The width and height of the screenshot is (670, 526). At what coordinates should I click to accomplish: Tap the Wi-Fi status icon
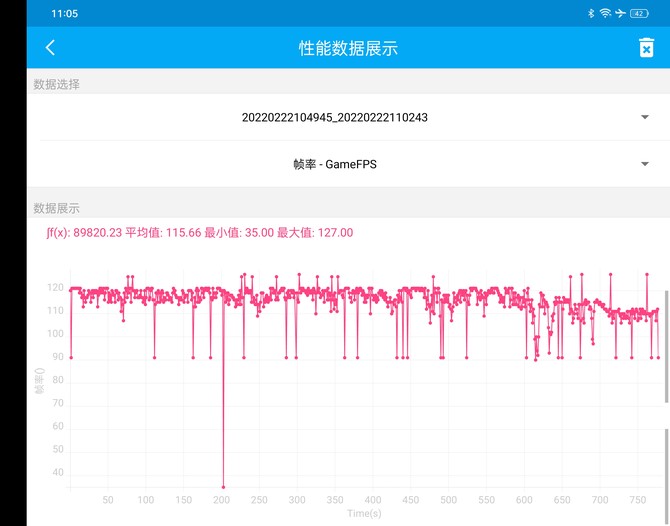pos(605,13)
